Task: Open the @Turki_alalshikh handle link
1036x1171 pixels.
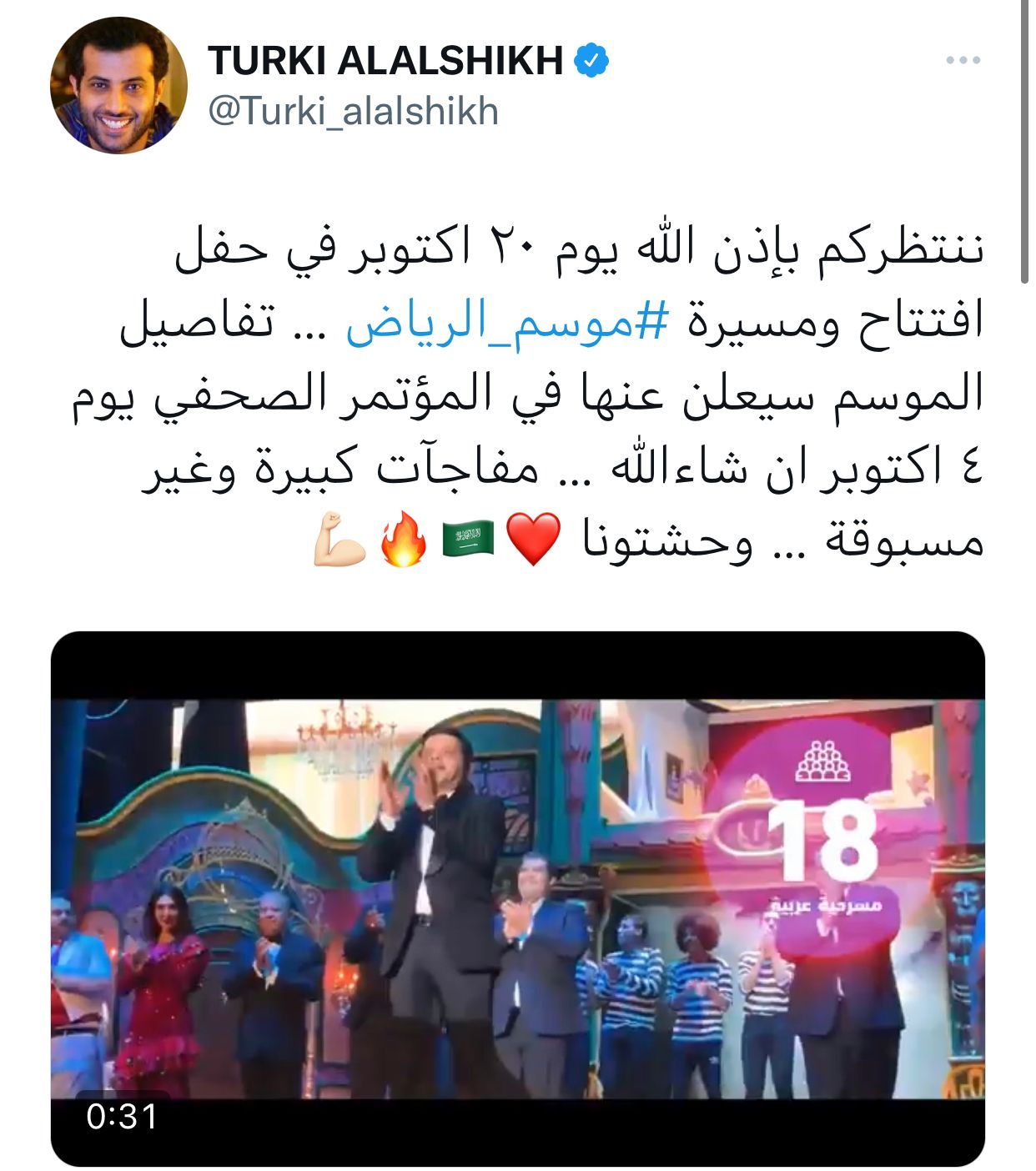Action: pyautogui.click(x=353, y=112)
